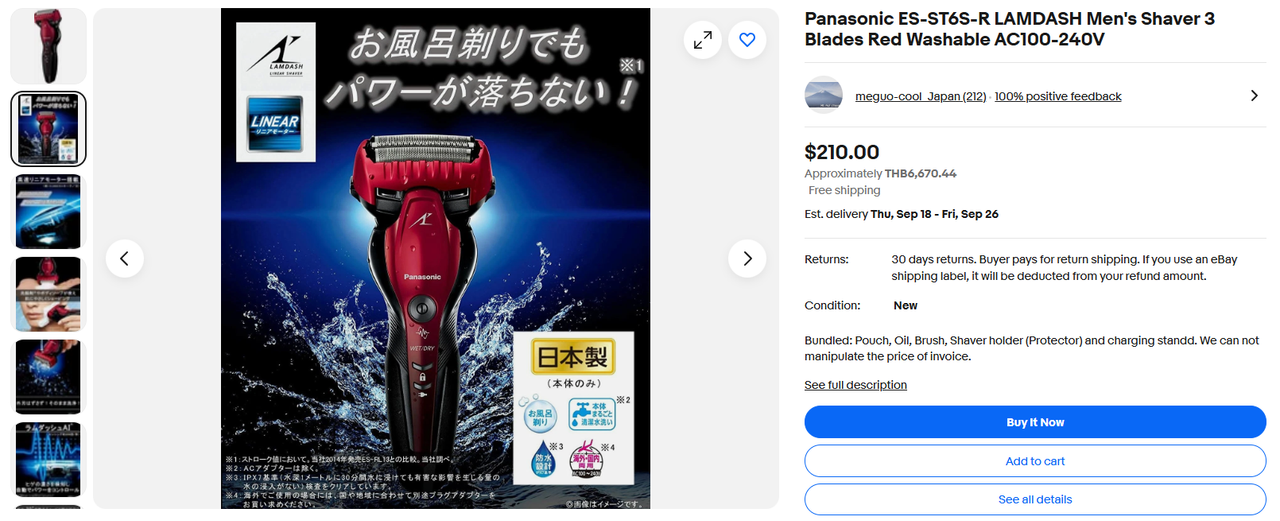
Task: Click the main shaver product image
Action: click(x=436, y=259)
